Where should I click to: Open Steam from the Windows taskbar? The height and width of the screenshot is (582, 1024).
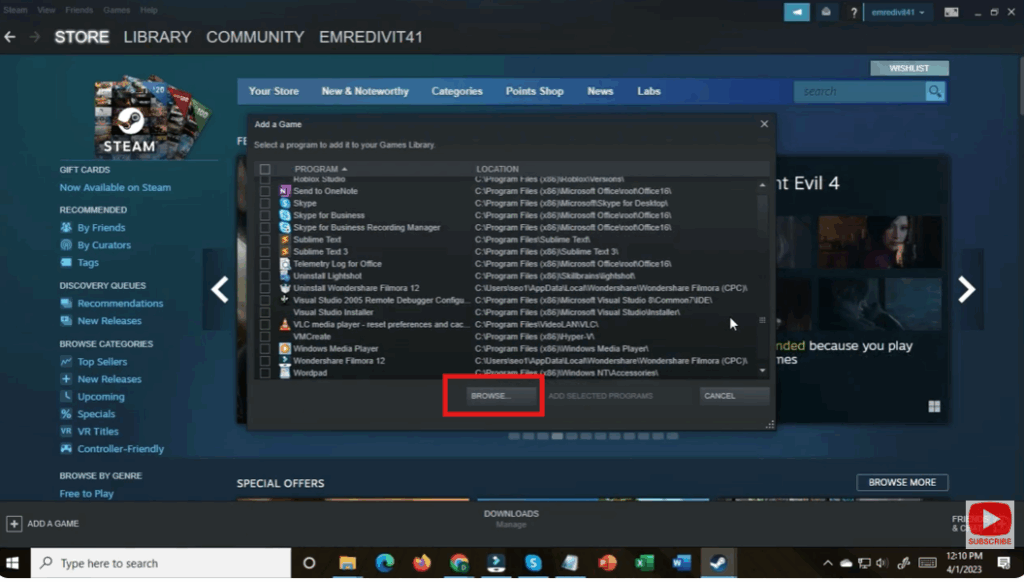(x=718, y=563)
